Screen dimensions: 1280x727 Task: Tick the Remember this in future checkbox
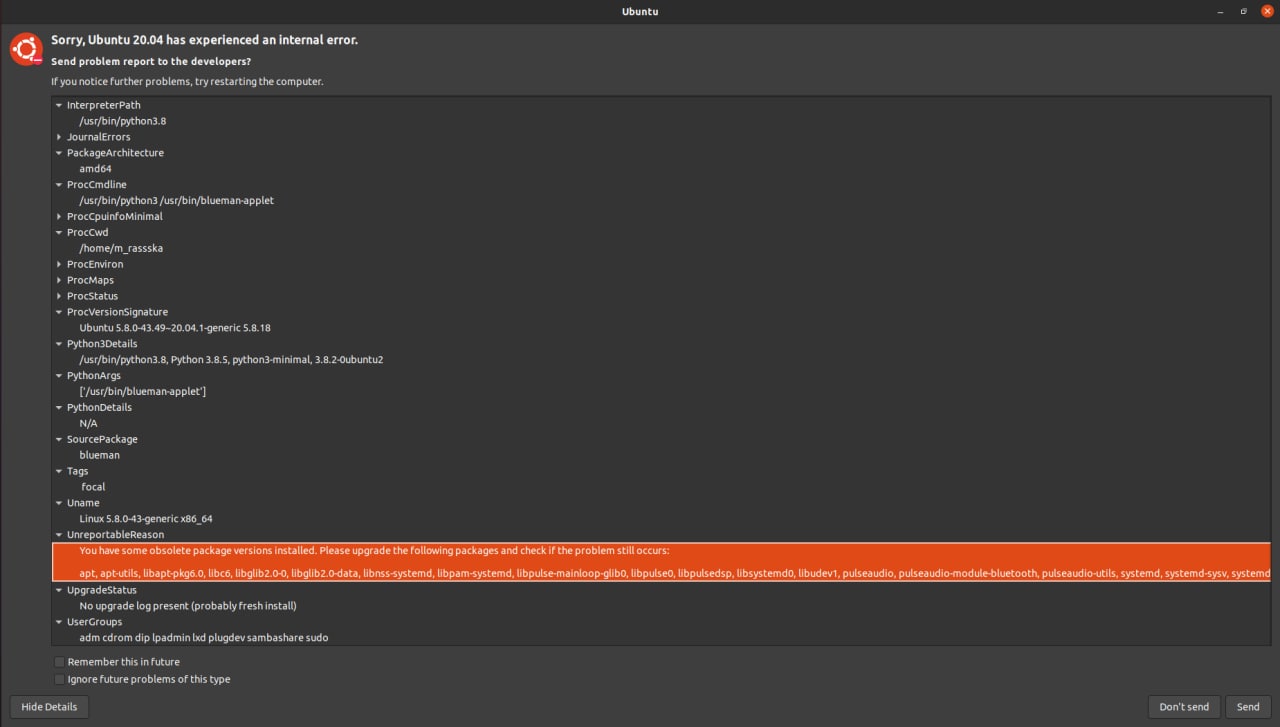[59, 662]
